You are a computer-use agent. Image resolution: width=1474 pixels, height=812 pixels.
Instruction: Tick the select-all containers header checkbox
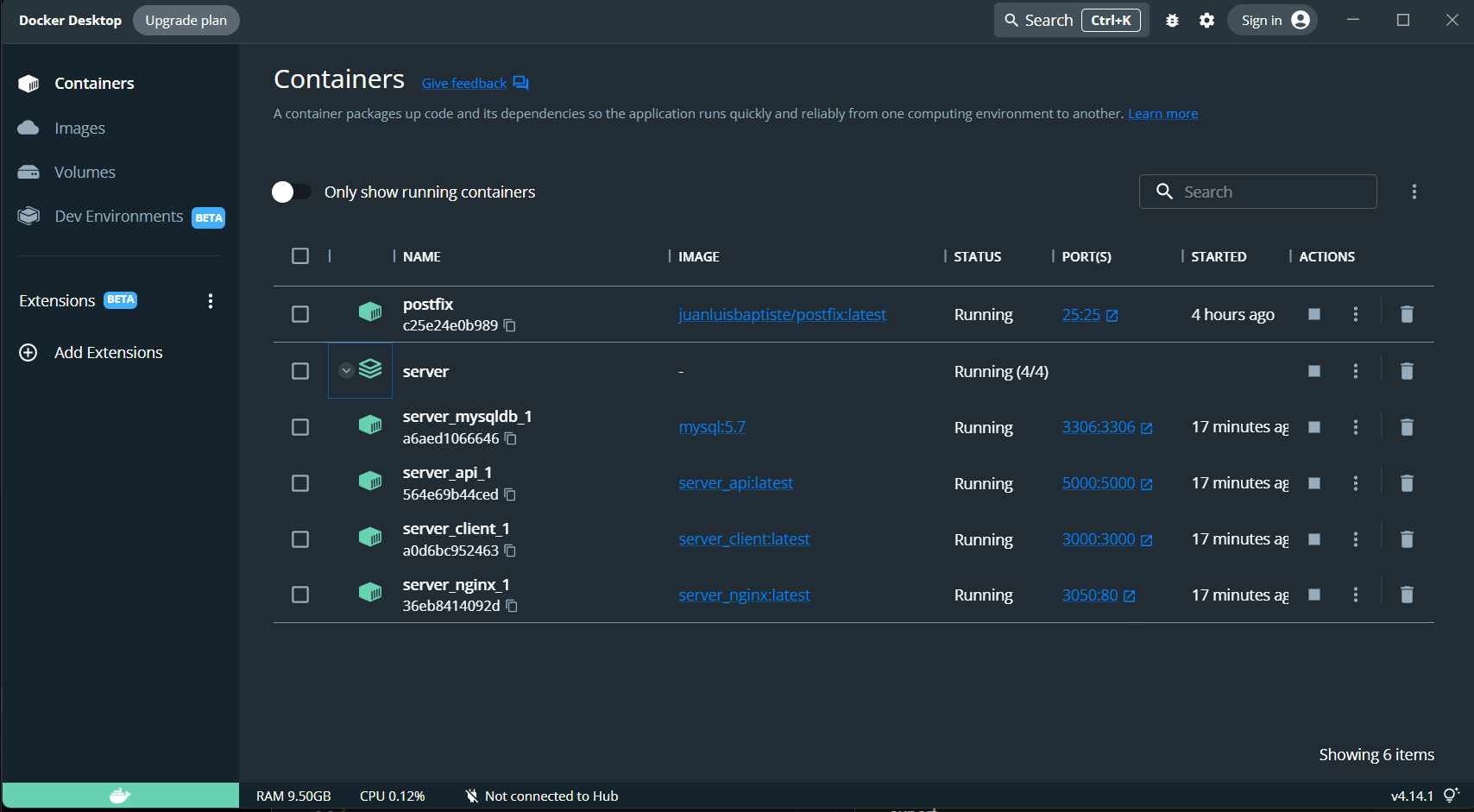[300, 256]
